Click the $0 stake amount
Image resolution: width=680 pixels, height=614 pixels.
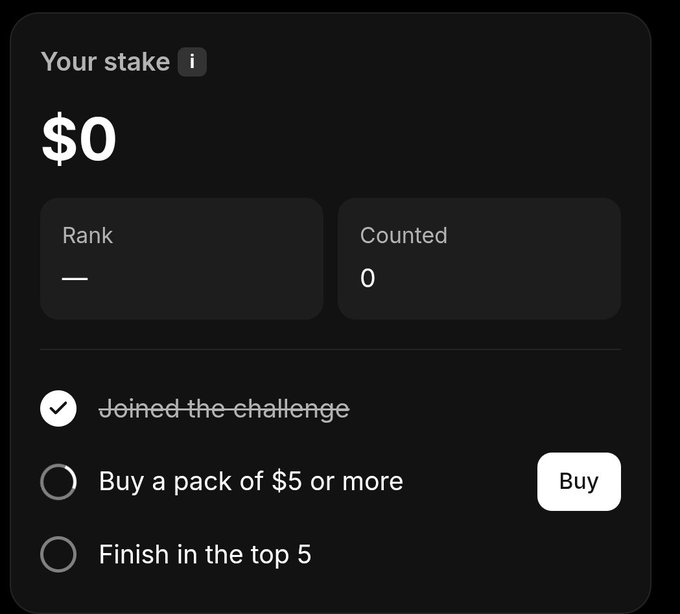(x=79, y=138)
